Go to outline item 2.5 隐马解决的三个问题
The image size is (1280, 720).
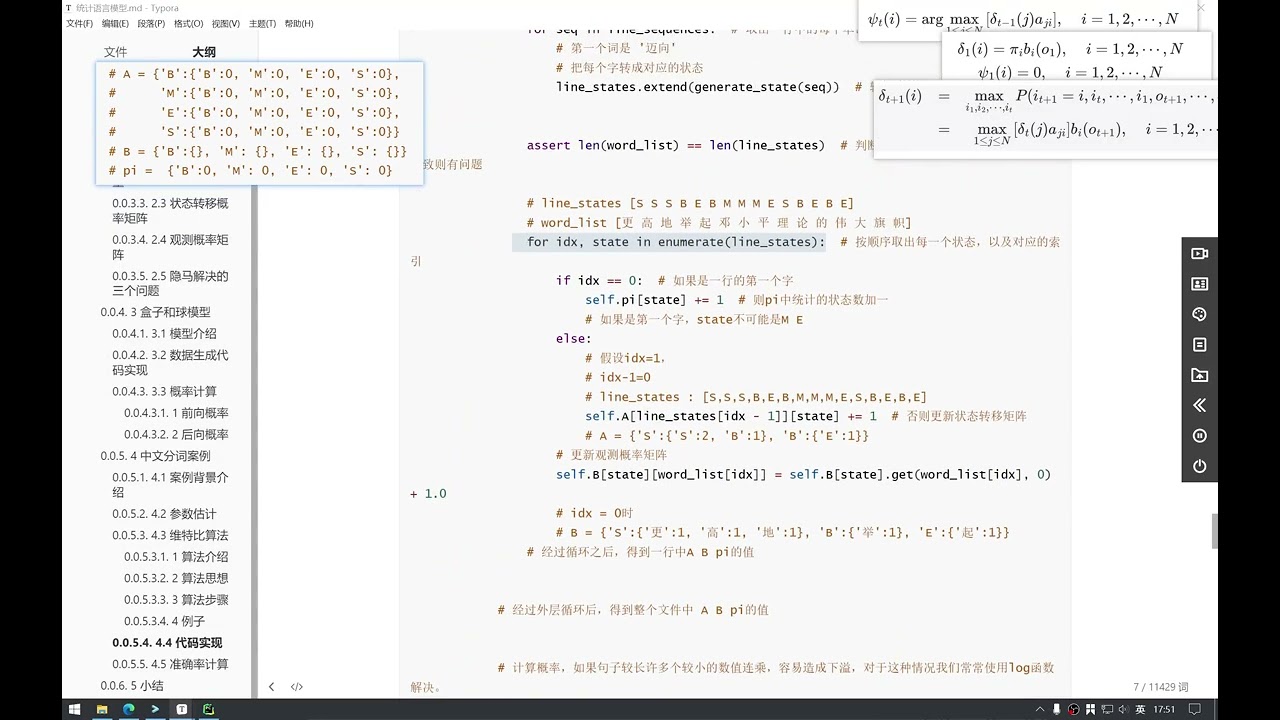point(170,283)
